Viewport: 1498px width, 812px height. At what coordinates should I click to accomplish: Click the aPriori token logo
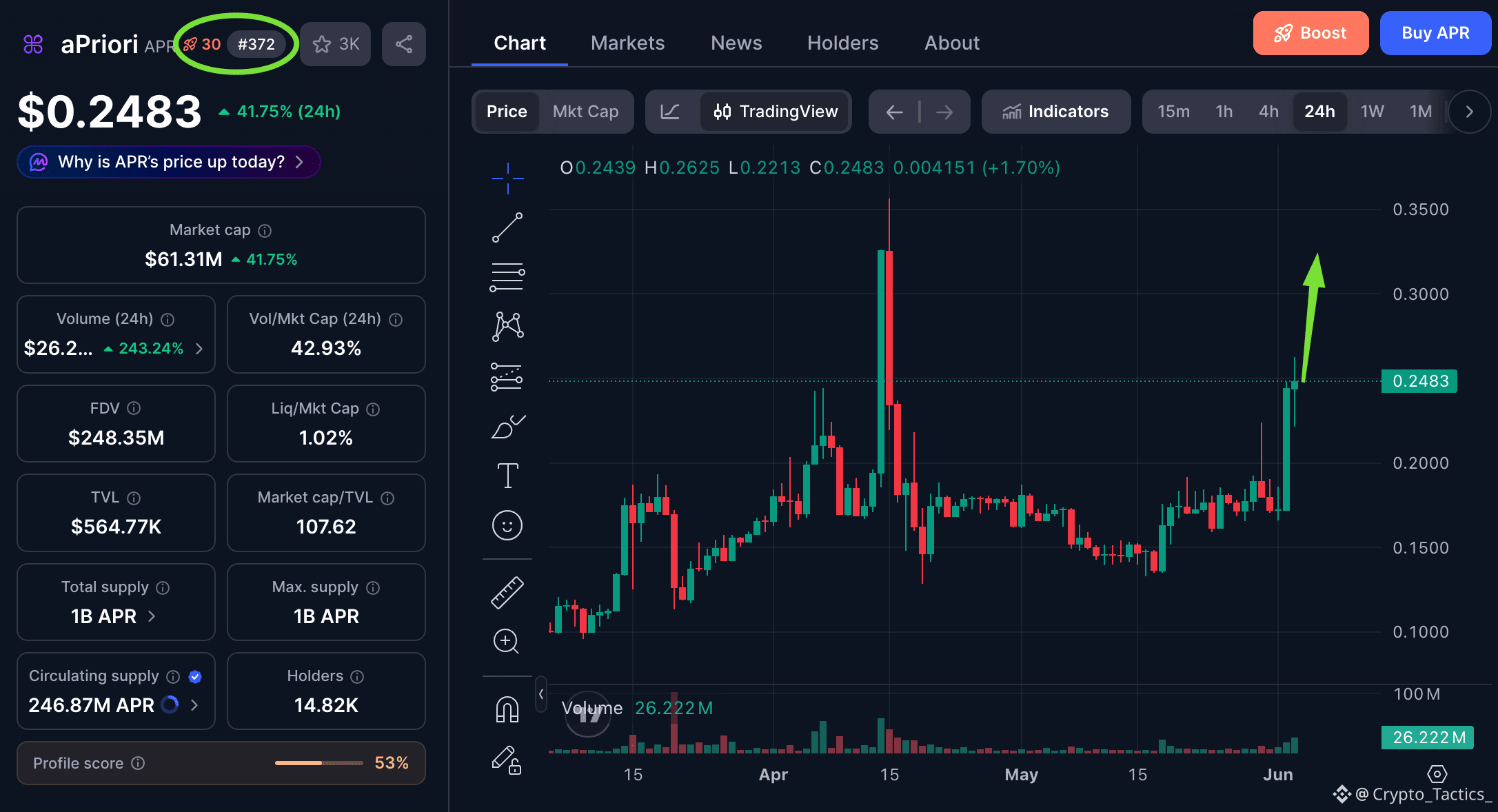[33, 44]
